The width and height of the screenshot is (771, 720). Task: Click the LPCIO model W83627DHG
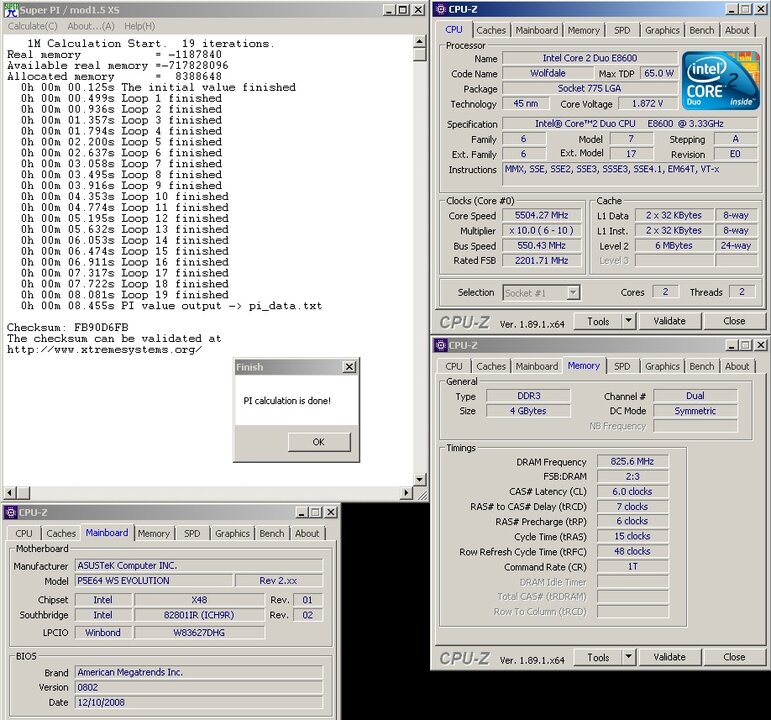(199, 632)
